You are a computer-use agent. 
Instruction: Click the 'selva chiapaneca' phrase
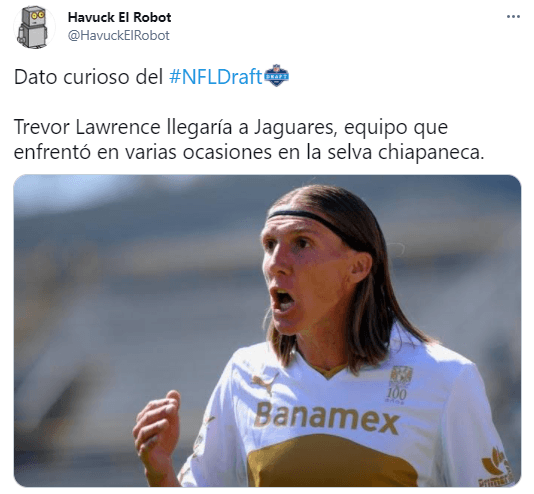(406, 153)
